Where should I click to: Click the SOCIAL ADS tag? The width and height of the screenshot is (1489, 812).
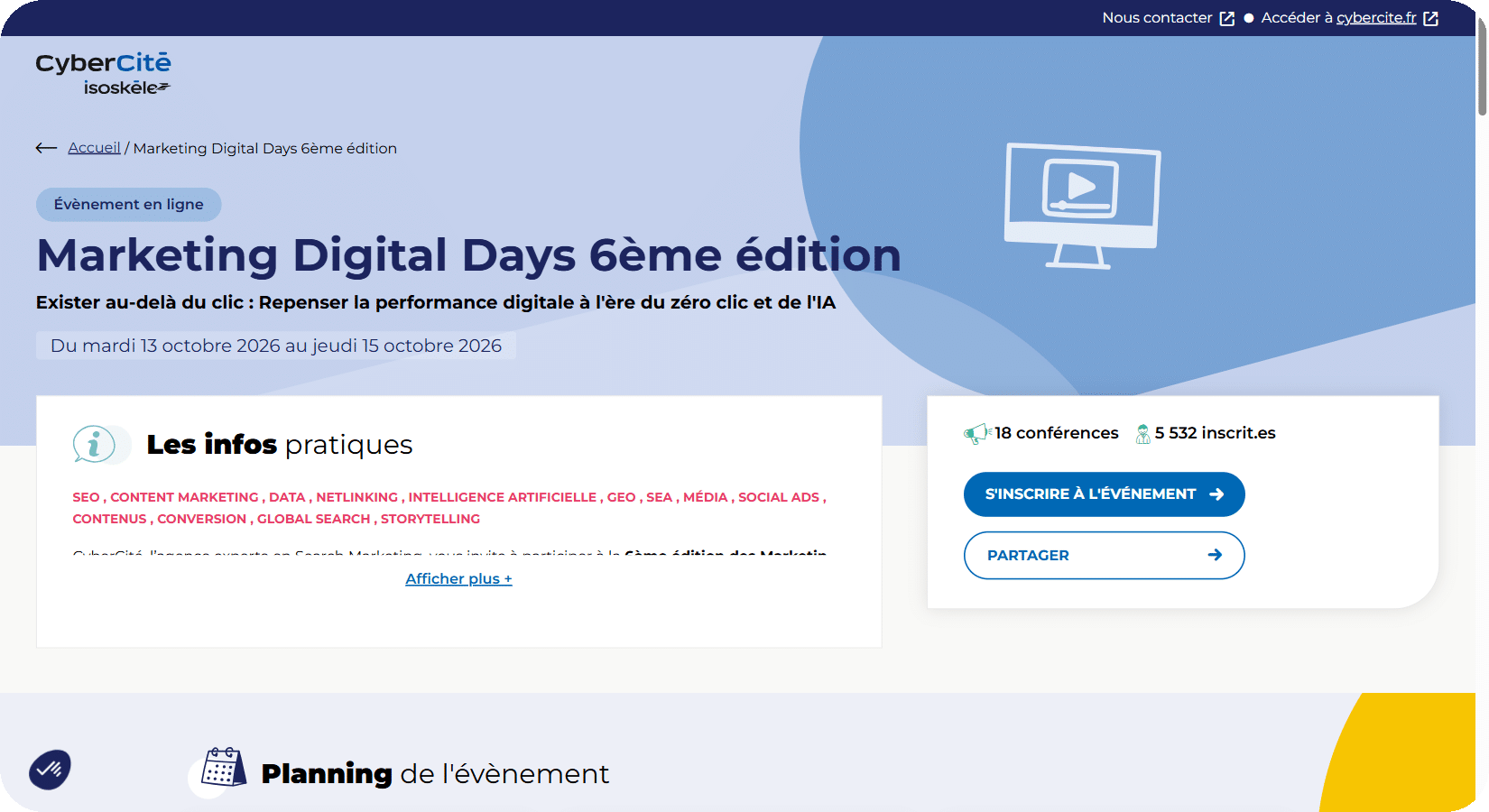[x=779, y=497]
